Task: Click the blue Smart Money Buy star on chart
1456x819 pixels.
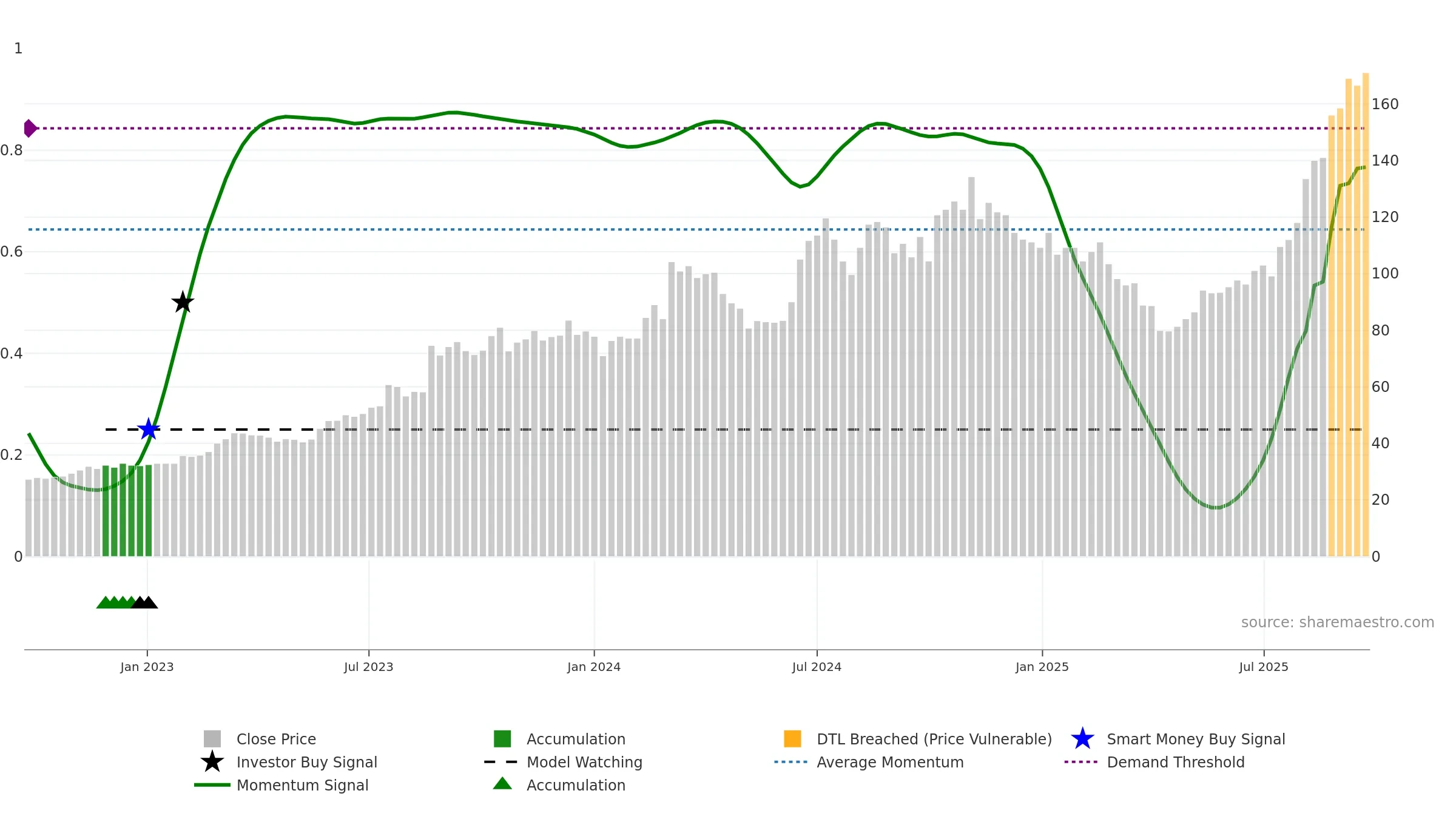Action: [x=149, y=429]
